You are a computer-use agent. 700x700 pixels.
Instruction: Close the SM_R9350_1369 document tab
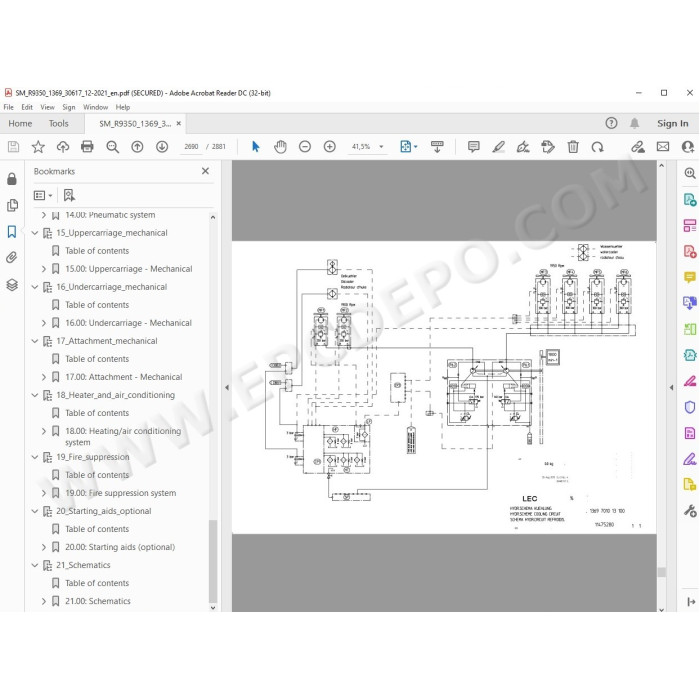tap(179, 123)
